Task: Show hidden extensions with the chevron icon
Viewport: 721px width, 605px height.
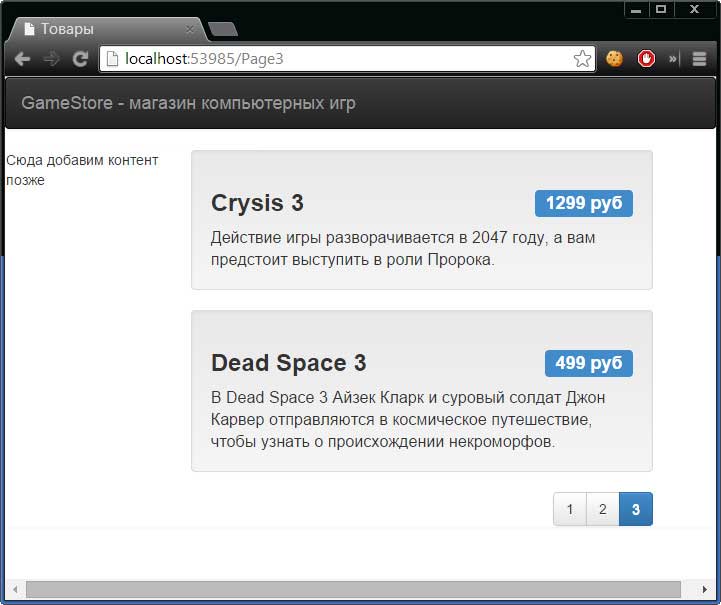Action: click(673, 59)
